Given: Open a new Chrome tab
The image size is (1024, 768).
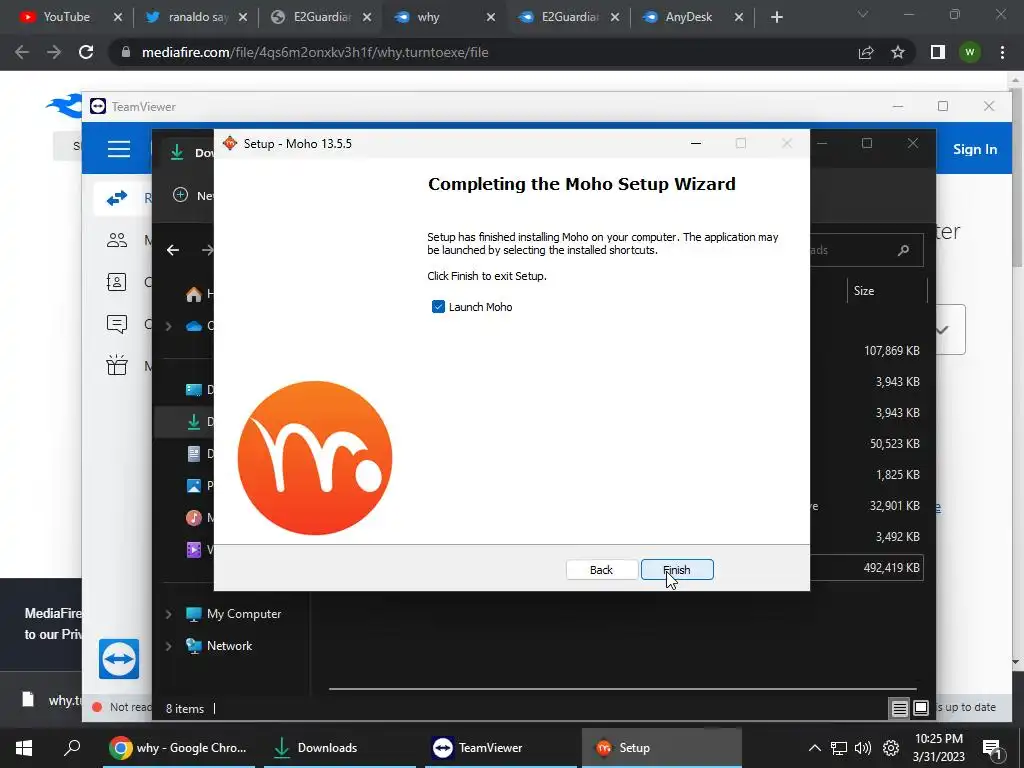Looking at the screenshot, I should tap(776, 18).
